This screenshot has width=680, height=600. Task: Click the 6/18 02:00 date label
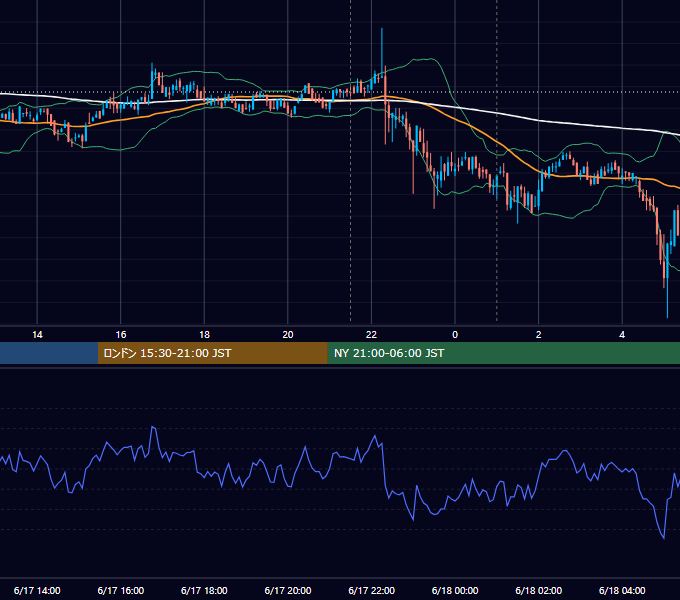539,590
